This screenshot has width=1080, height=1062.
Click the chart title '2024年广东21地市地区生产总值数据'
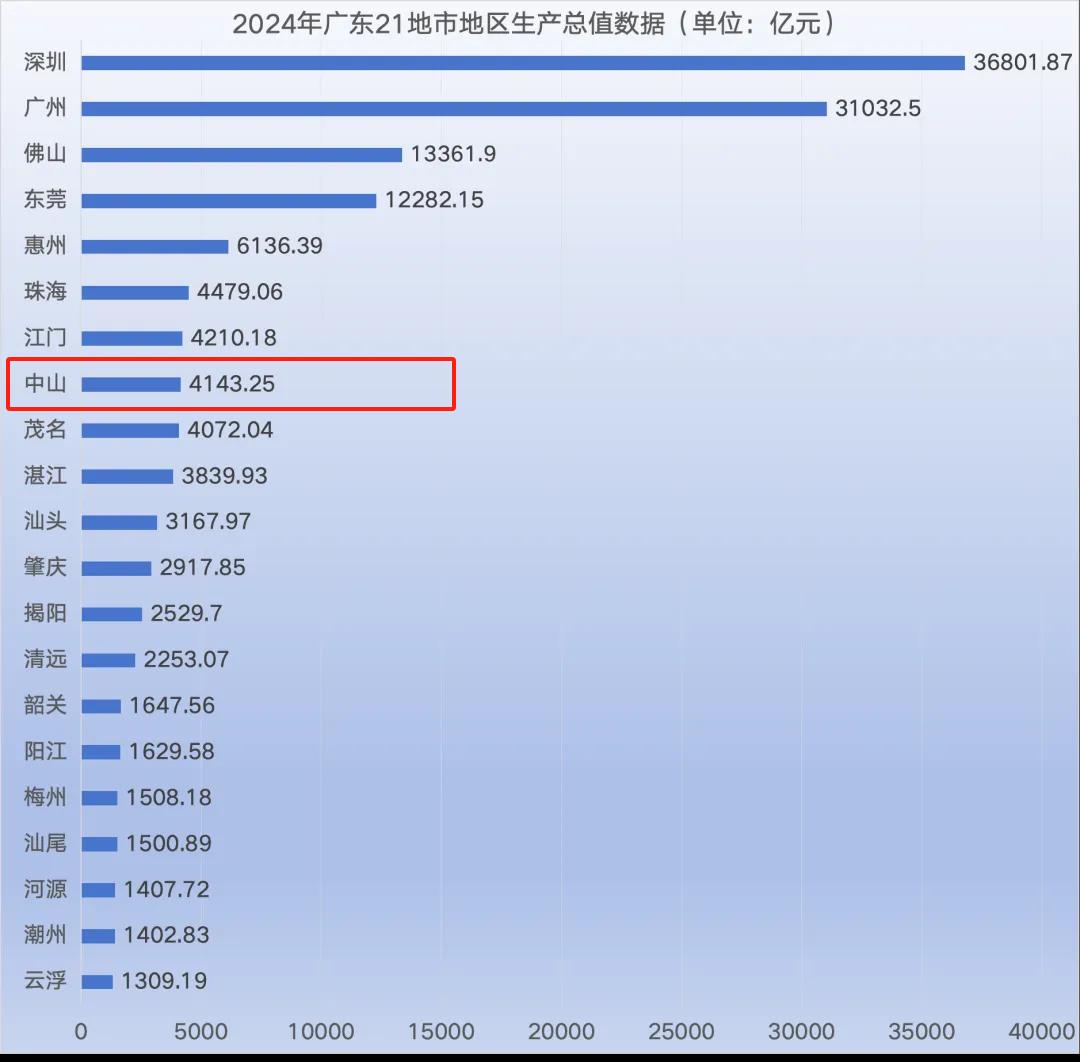point(449,23)
